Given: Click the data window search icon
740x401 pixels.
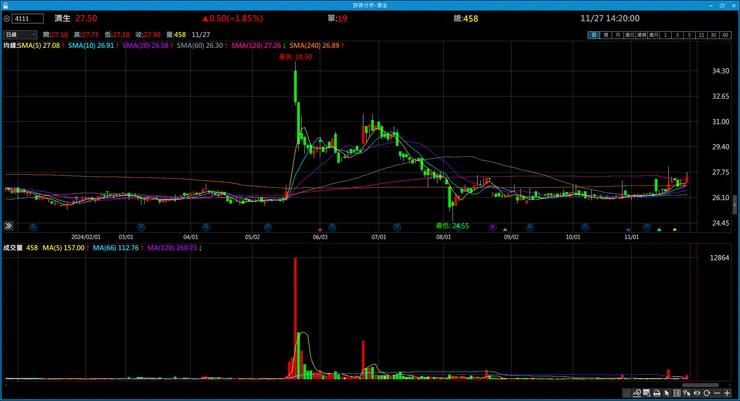Looking at the screenshot, I should point(647,393).
